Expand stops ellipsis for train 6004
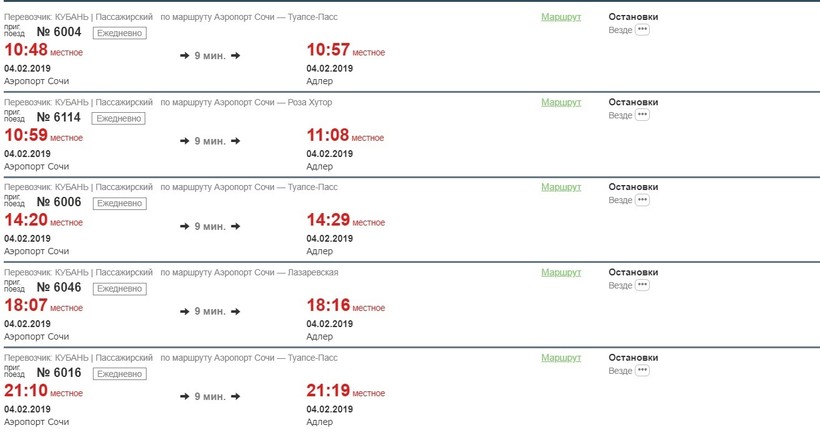The image size is (820, 438). pyautogui.click(x=642, y=30)
